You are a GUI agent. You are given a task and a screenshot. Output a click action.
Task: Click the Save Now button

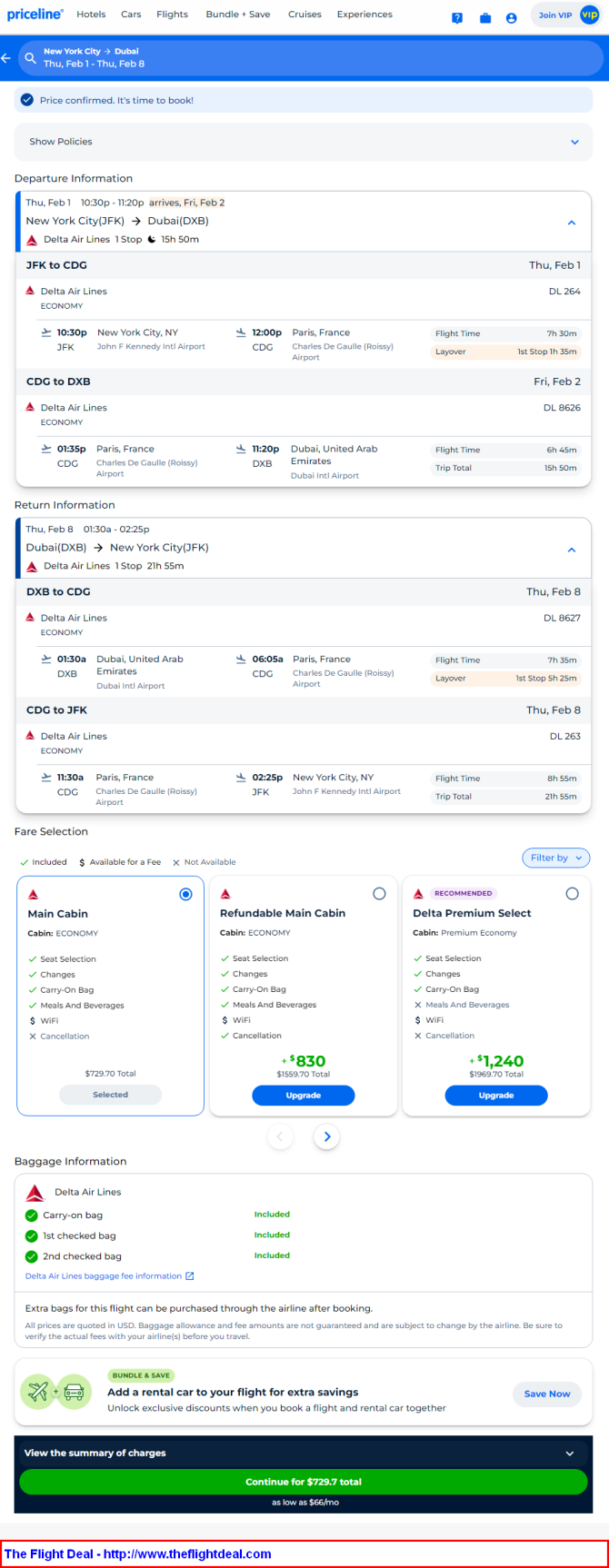[547, 1394]
